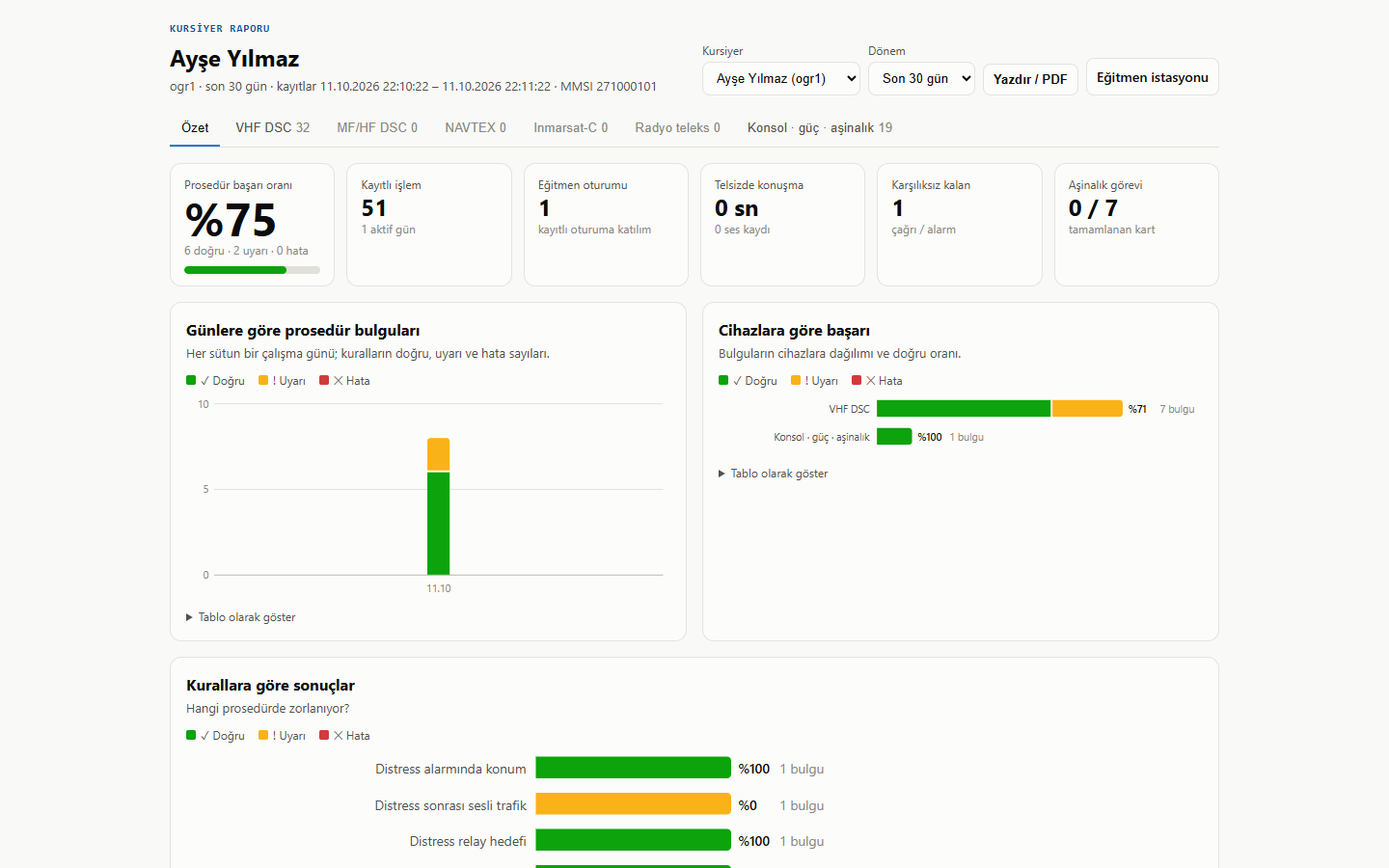1389x868 pixels.
Task: Click the Prosedür başarı oranı progress bar
Action: [x=252, y=270]
